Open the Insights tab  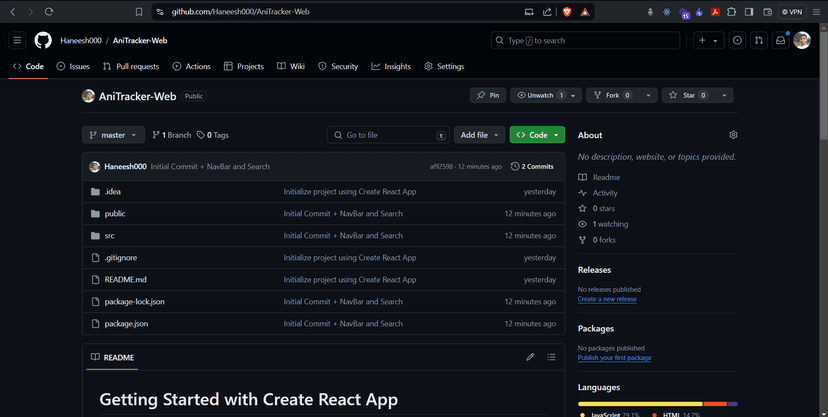(391, 66)
